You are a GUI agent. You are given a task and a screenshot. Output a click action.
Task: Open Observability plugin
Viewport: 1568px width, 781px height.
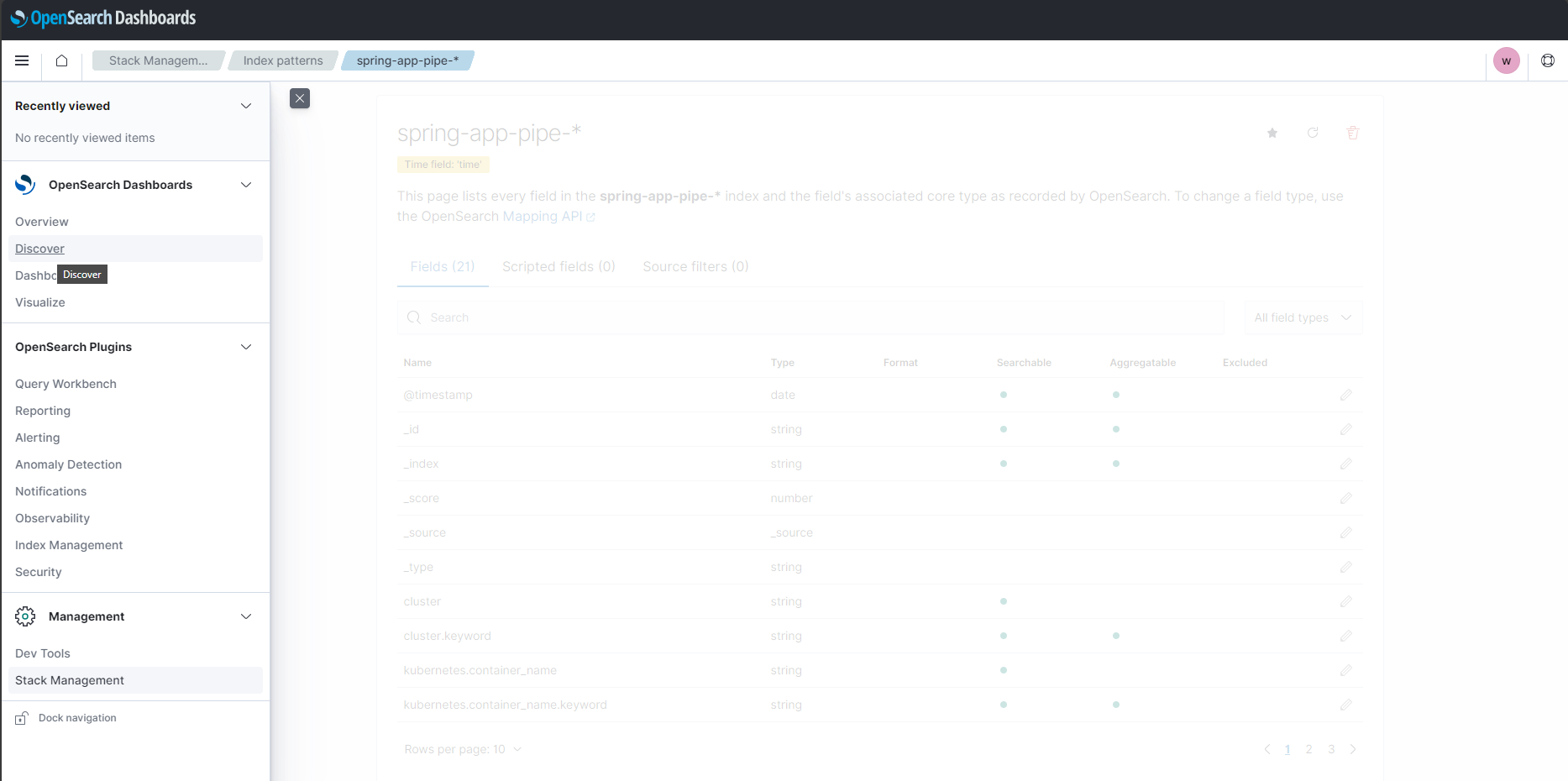point(53,518)
